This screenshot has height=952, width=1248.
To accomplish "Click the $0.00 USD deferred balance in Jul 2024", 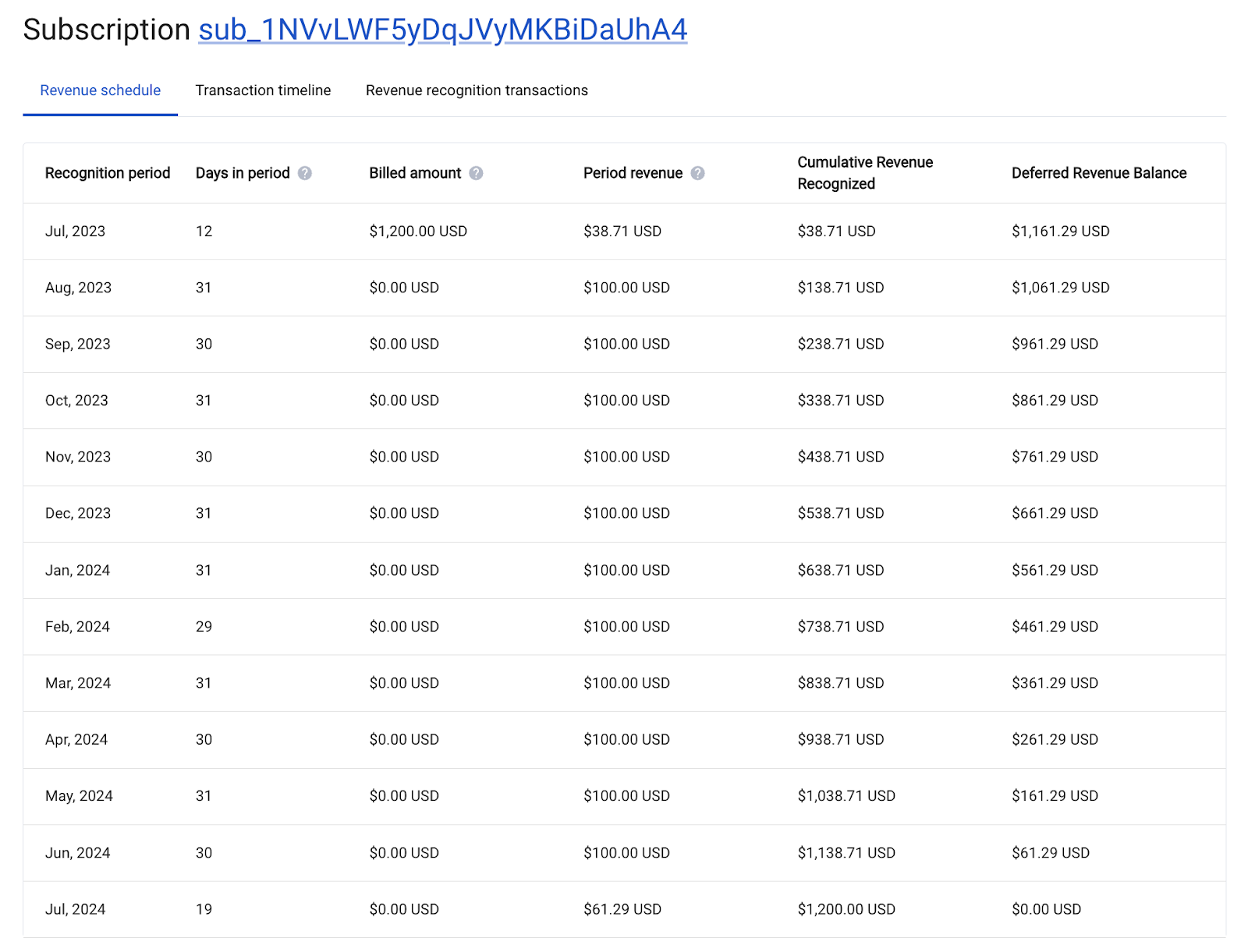I will coord(1047,909).
